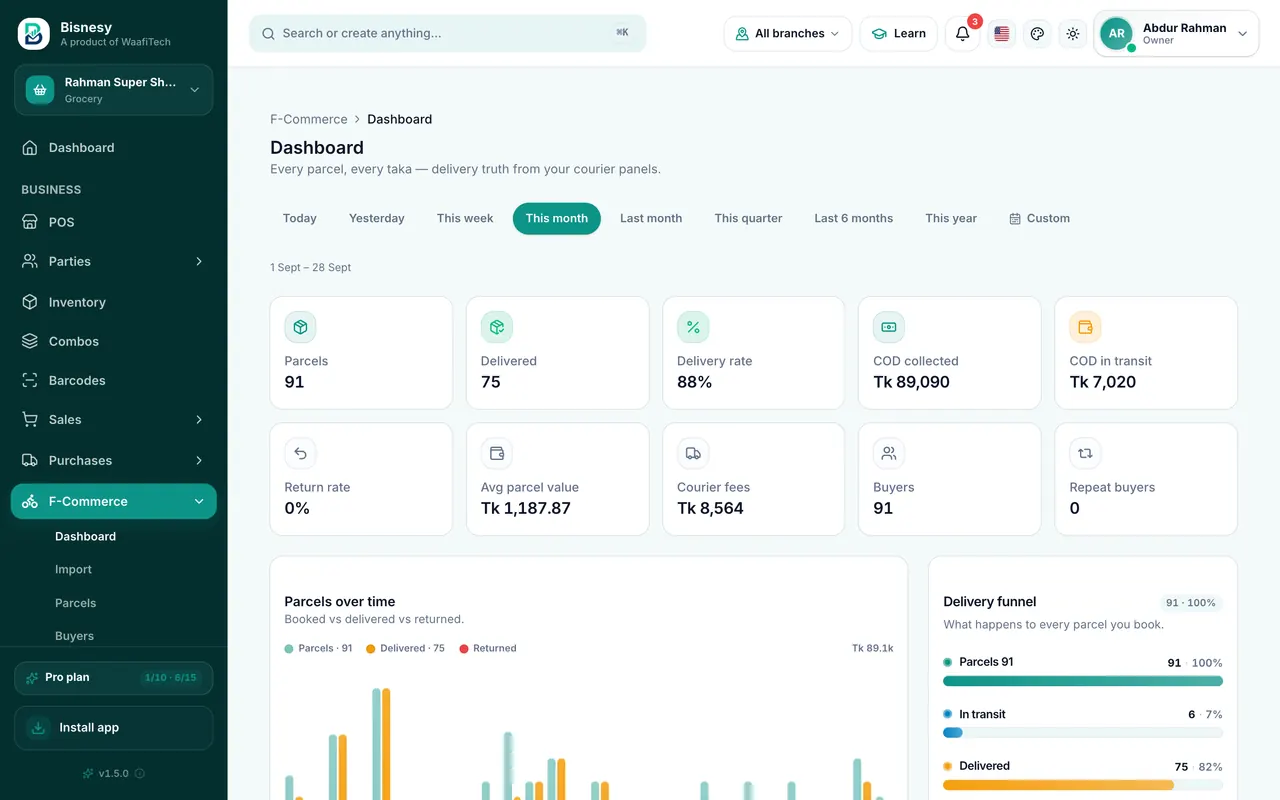Expand the Abdur Rahman account menu
Image resolution: width=1280 pixels, height=800 pixels.
coord(1176,33)
